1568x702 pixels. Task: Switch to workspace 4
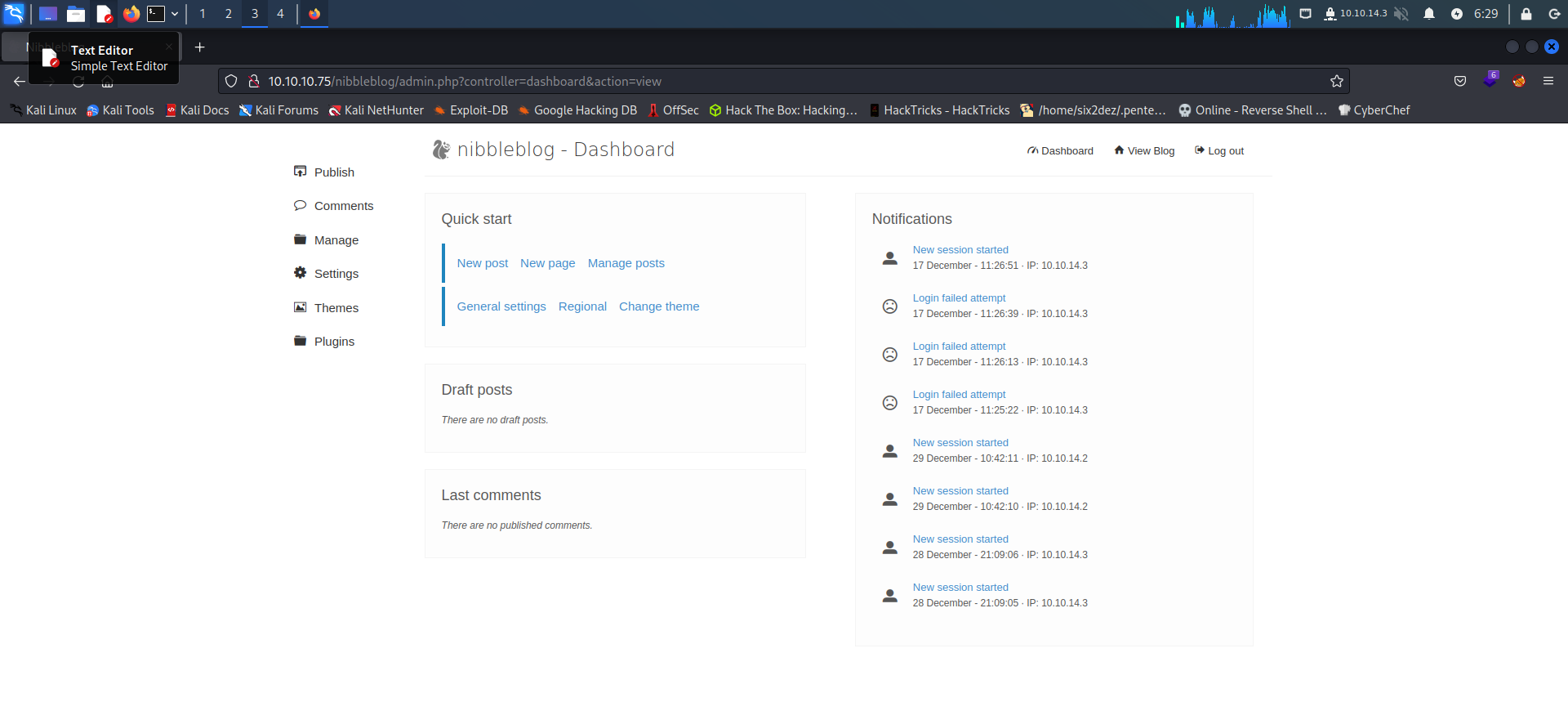(280, 14)
